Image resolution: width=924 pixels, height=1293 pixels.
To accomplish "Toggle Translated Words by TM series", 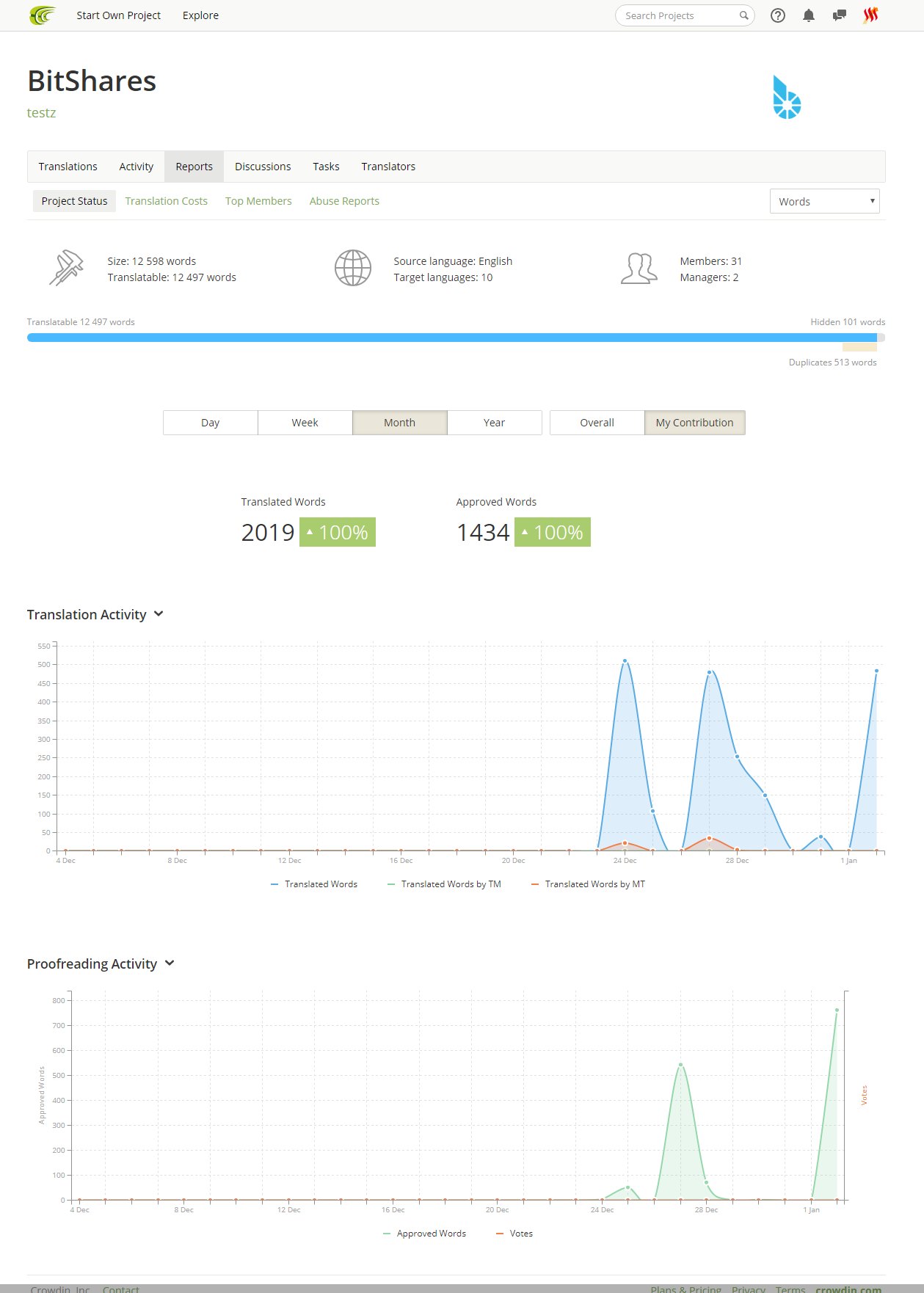I will 444,884.
